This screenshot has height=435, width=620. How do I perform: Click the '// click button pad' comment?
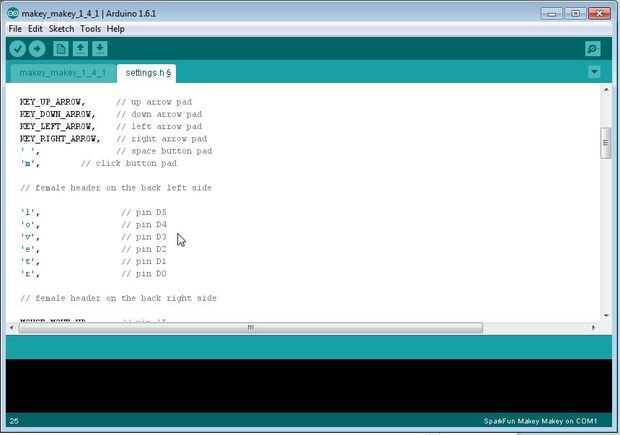pos(129,163)
